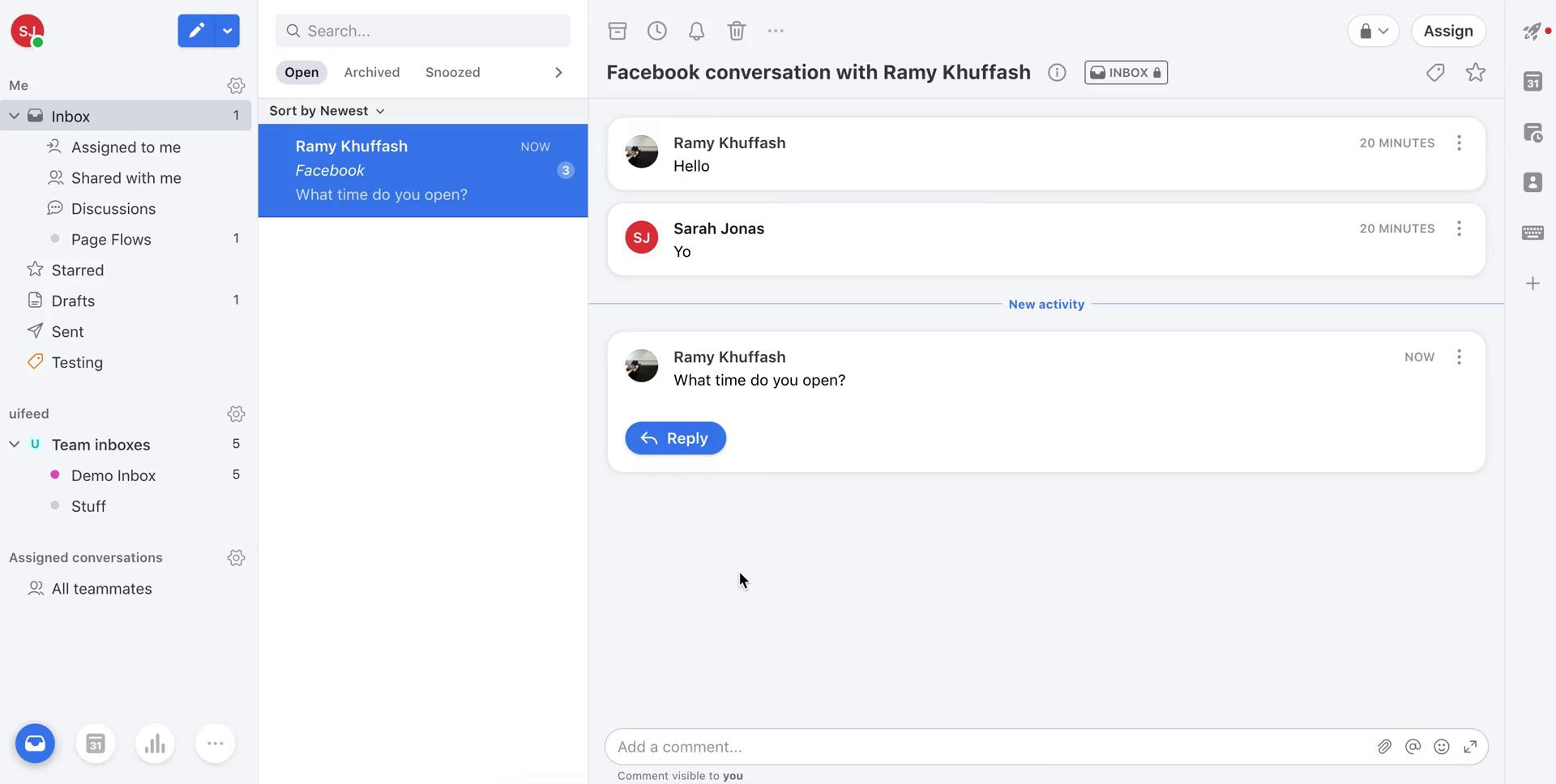Insert a mention with @ icon

click(x=1413, y=747)
